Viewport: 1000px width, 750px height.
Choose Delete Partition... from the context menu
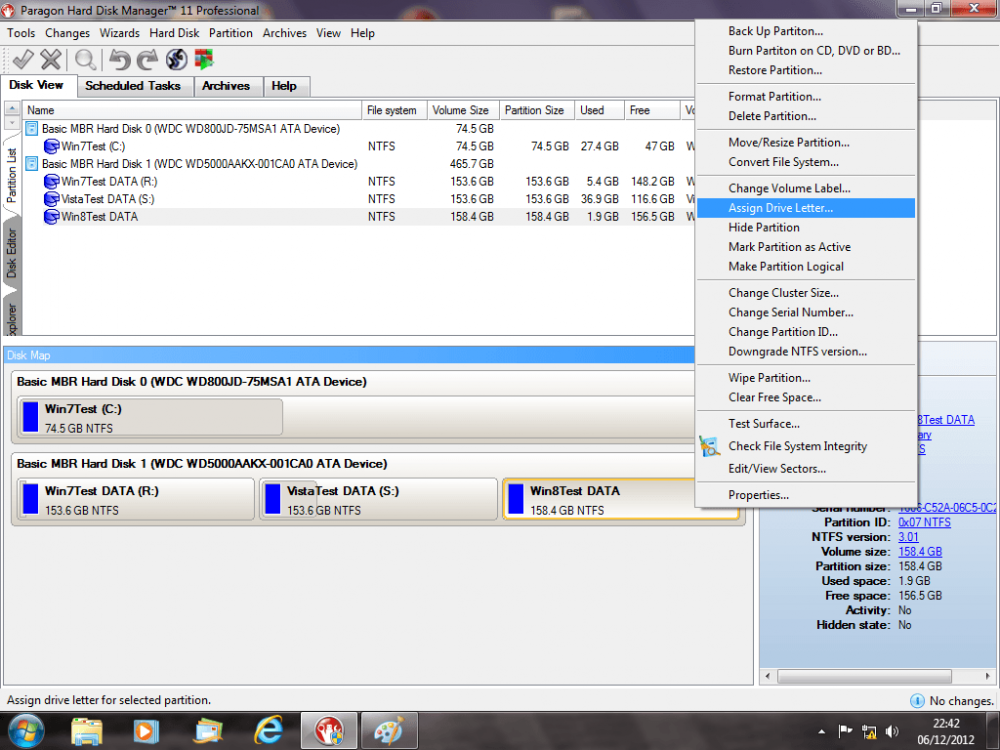[805, 116]
